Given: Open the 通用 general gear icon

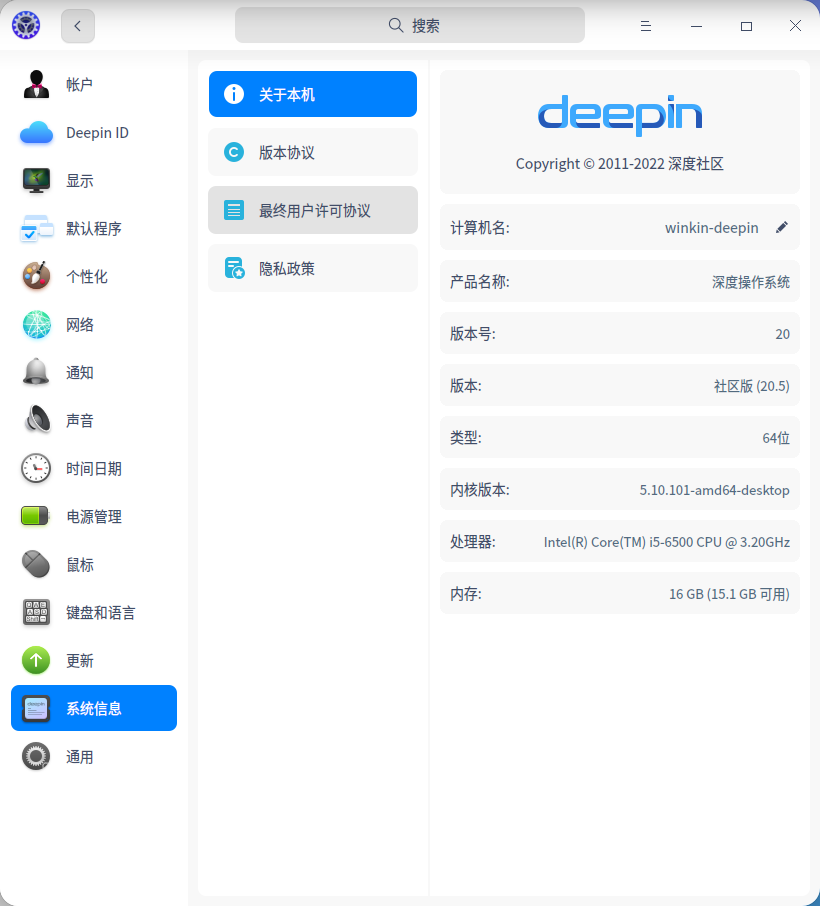Looking at the screenshot, I should (x=36, y=756).
